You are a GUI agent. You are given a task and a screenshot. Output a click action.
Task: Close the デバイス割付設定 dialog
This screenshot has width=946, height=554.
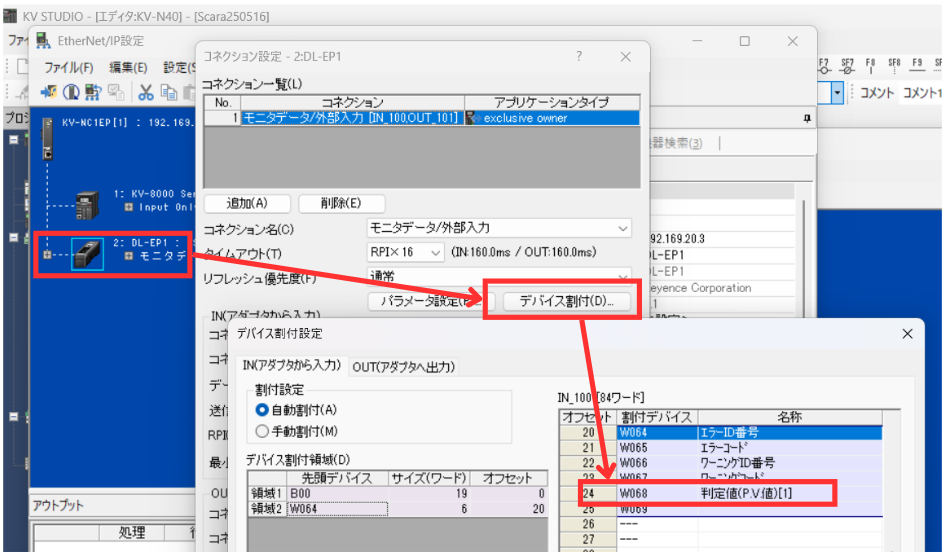907,334
